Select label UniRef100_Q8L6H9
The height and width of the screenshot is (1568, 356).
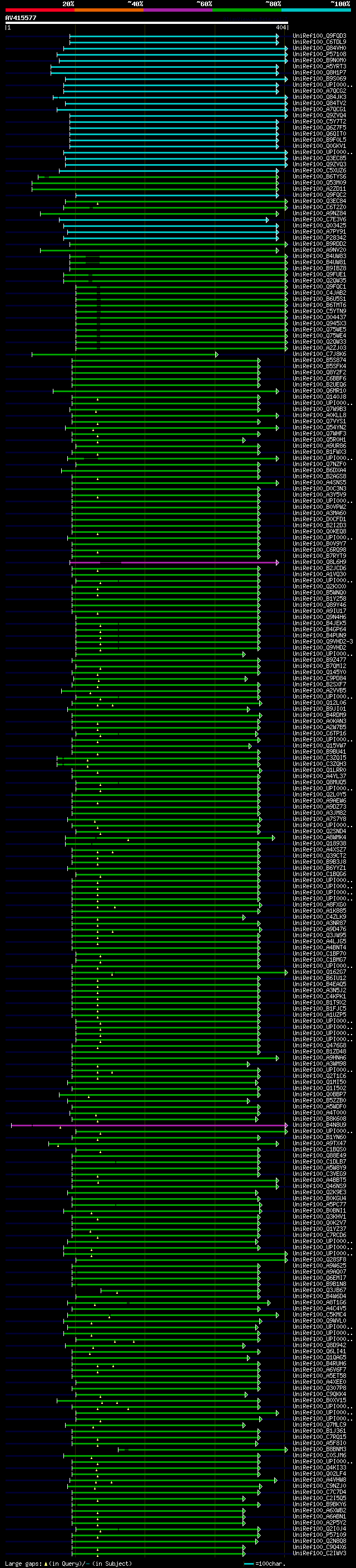[x=319, y=562]
